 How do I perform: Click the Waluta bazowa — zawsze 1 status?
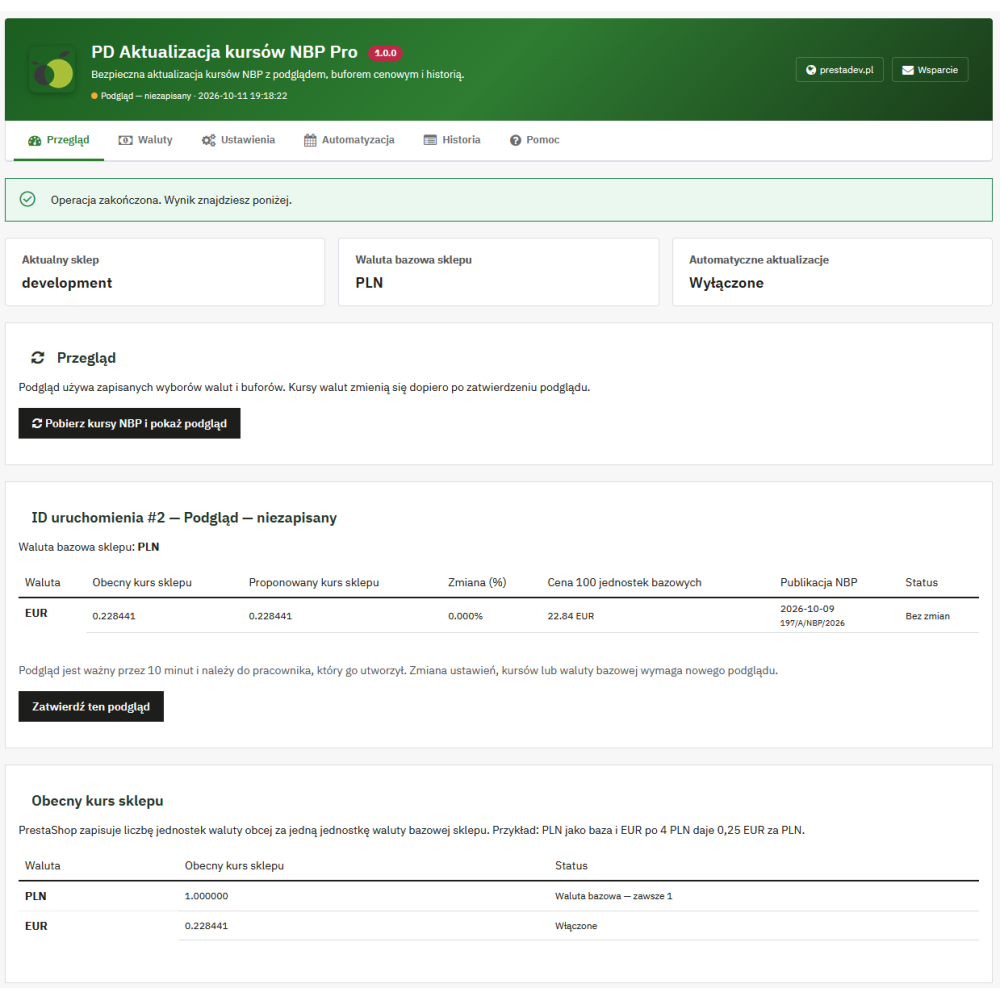coord(614,896)
